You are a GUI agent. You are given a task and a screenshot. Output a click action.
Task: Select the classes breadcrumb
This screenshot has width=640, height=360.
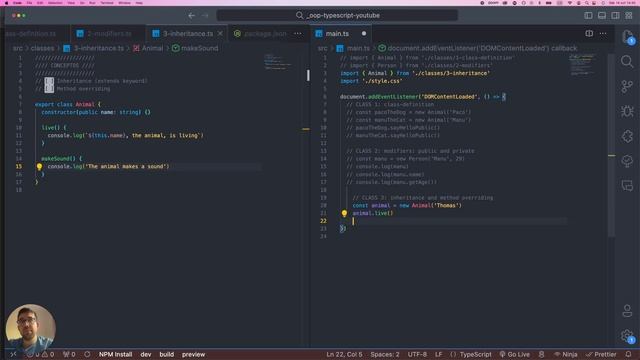coord(42,48)
